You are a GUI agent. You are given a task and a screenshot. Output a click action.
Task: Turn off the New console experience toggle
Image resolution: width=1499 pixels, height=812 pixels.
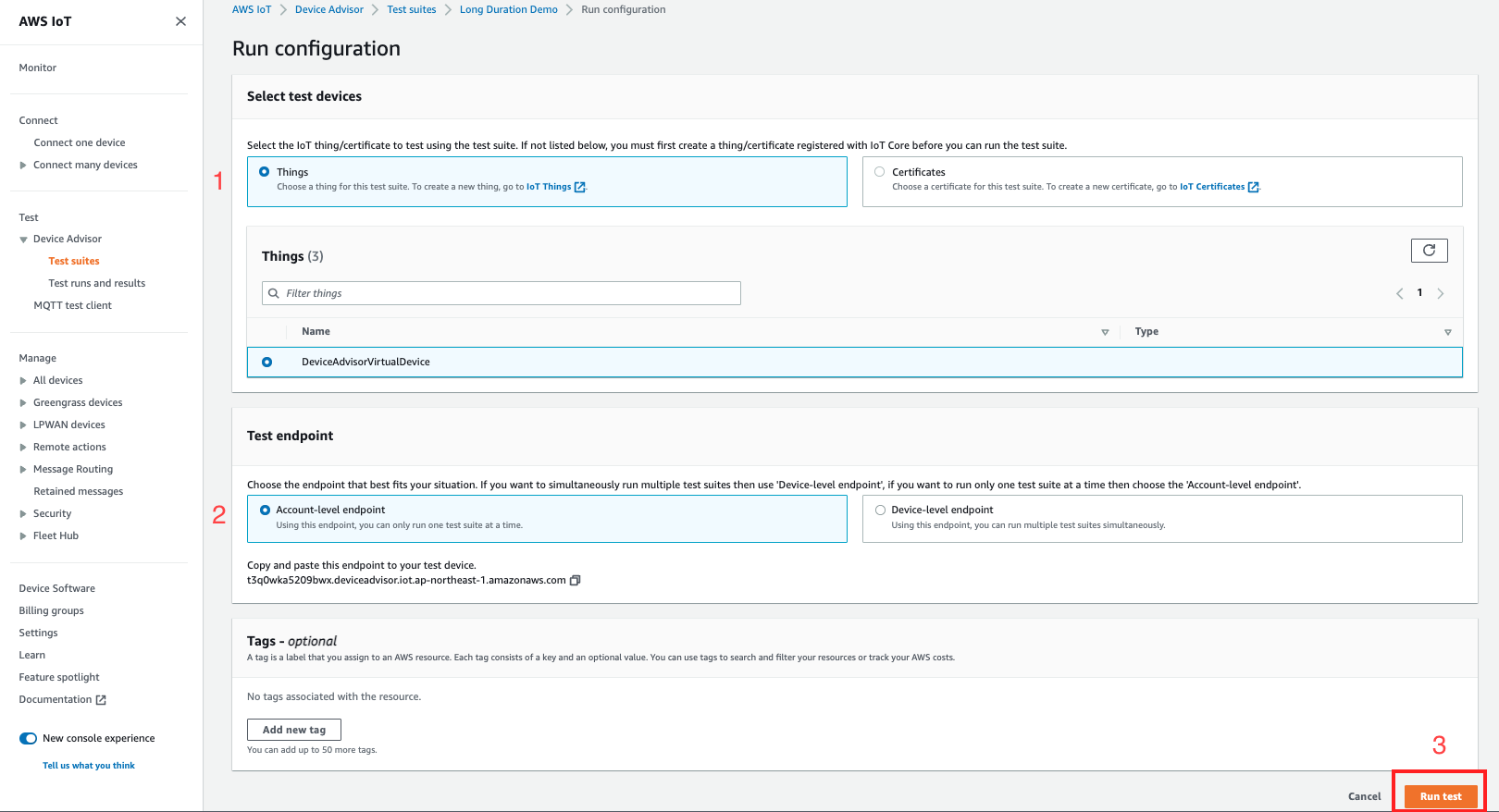29,738
